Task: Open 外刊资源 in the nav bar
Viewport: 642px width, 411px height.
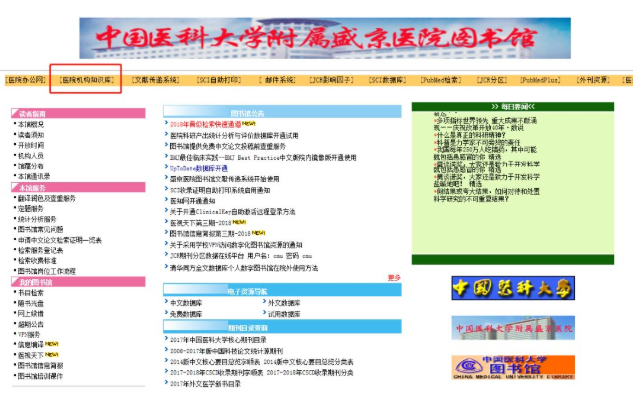Action: point(593,80)
